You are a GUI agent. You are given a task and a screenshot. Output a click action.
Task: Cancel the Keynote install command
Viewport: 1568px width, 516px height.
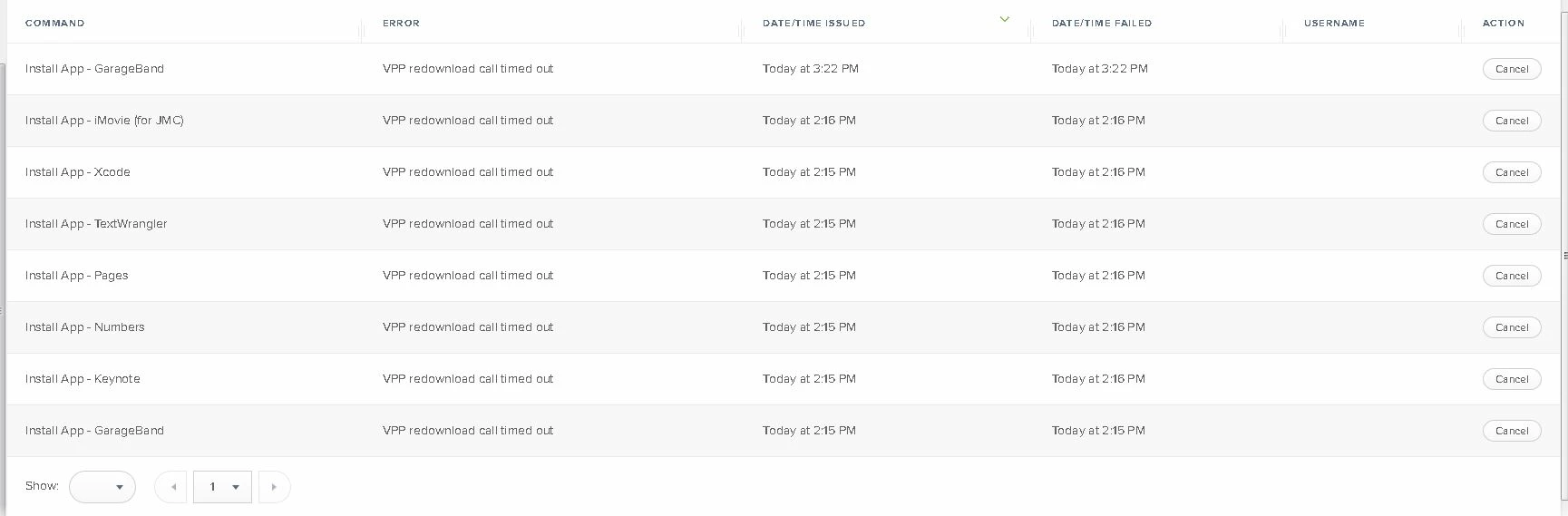(x=1512, y=379)
